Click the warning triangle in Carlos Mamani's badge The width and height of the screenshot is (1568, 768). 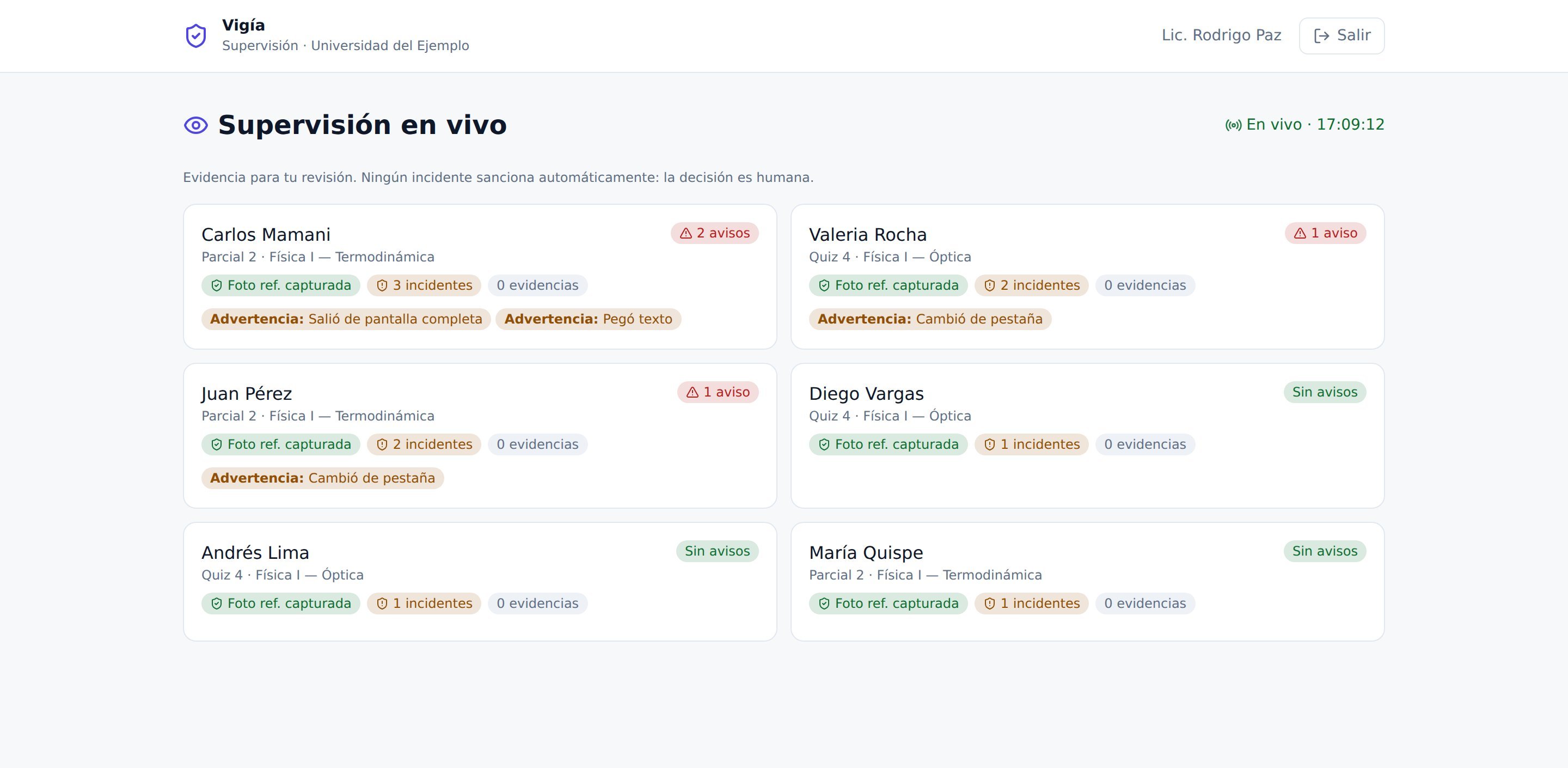click(x=686, y=233)
